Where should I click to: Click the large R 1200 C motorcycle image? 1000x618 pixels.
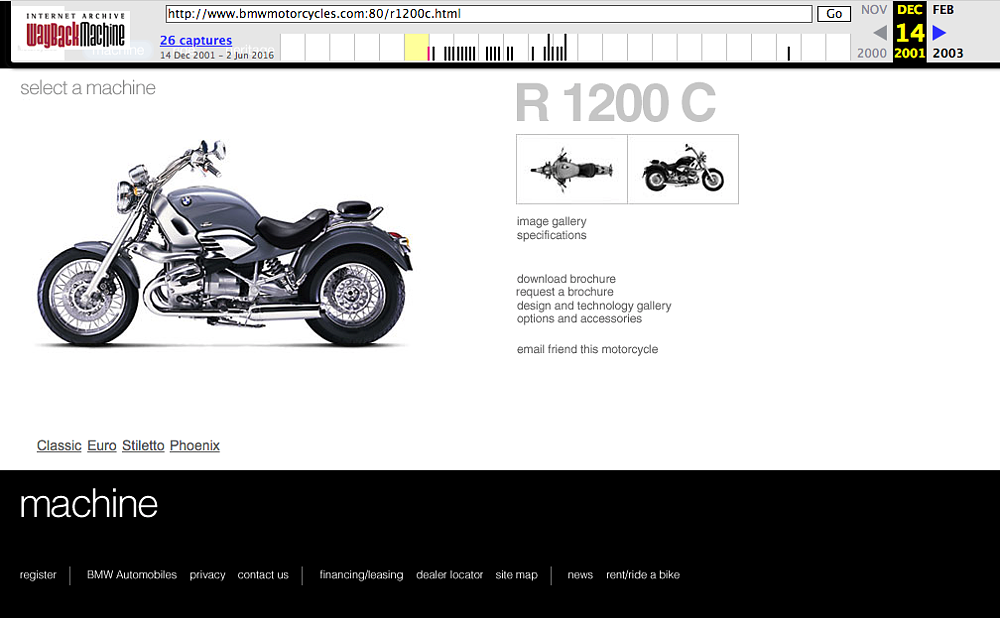(x=224, y=243)
